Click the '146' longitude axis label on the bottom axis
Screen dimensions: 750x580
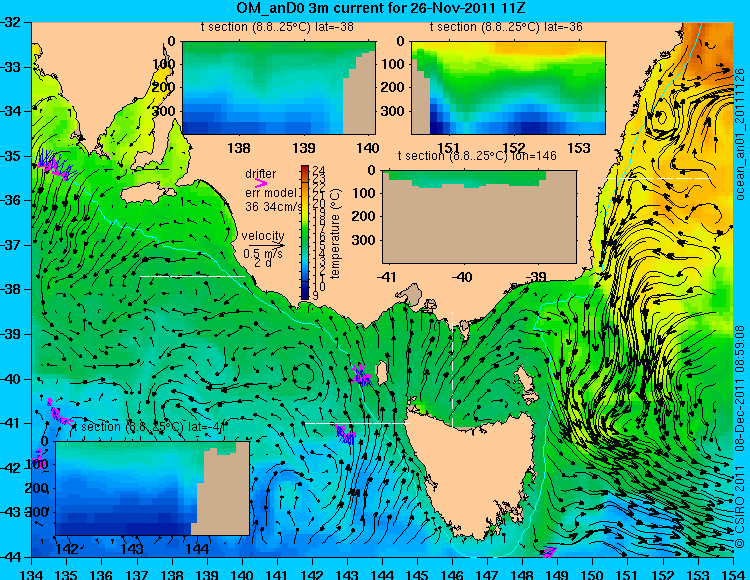[x=452, y=574]
